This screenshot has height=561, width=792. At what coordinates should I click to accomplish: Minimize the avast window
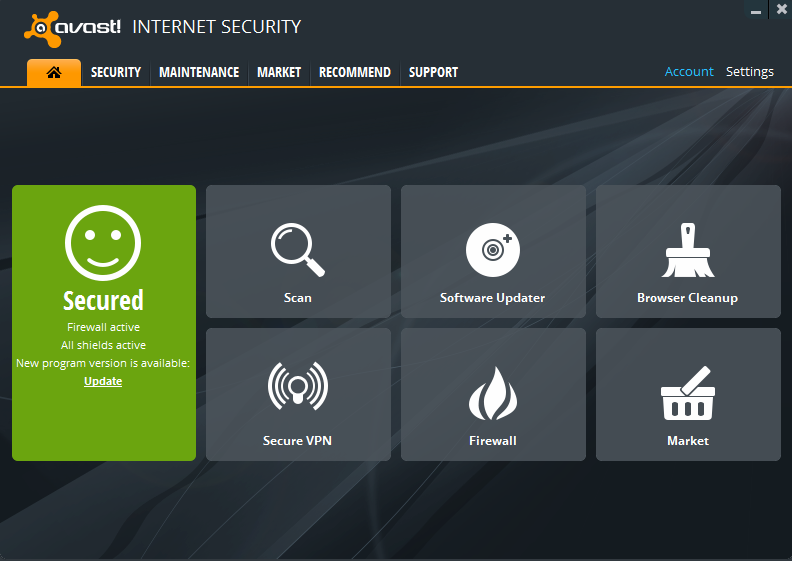pos(756,10)
